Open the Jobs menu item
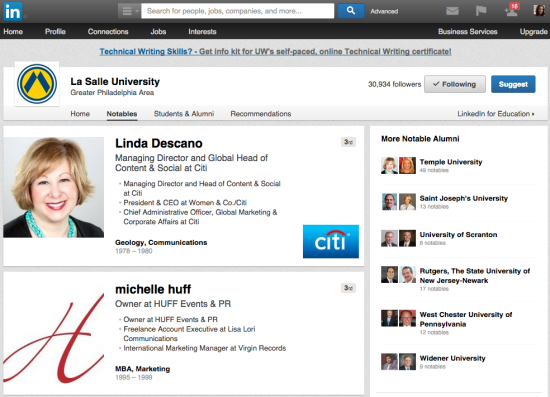The image size is (550, 397). click(x=158, y=32)
